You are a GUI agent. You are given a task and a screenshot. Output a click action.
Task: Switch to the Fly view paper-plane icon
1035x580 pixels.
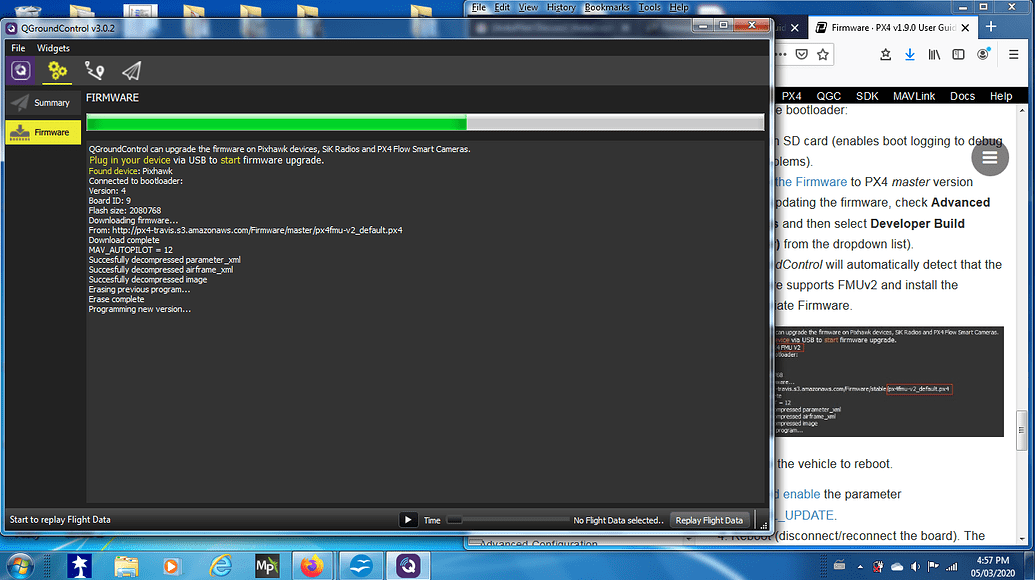pos(131,71)
